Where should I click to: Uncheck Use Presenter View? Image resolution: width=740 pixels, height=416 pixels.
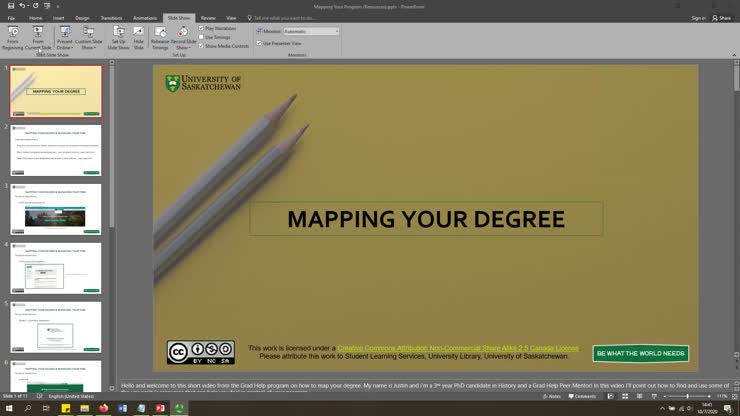(259, 43)
